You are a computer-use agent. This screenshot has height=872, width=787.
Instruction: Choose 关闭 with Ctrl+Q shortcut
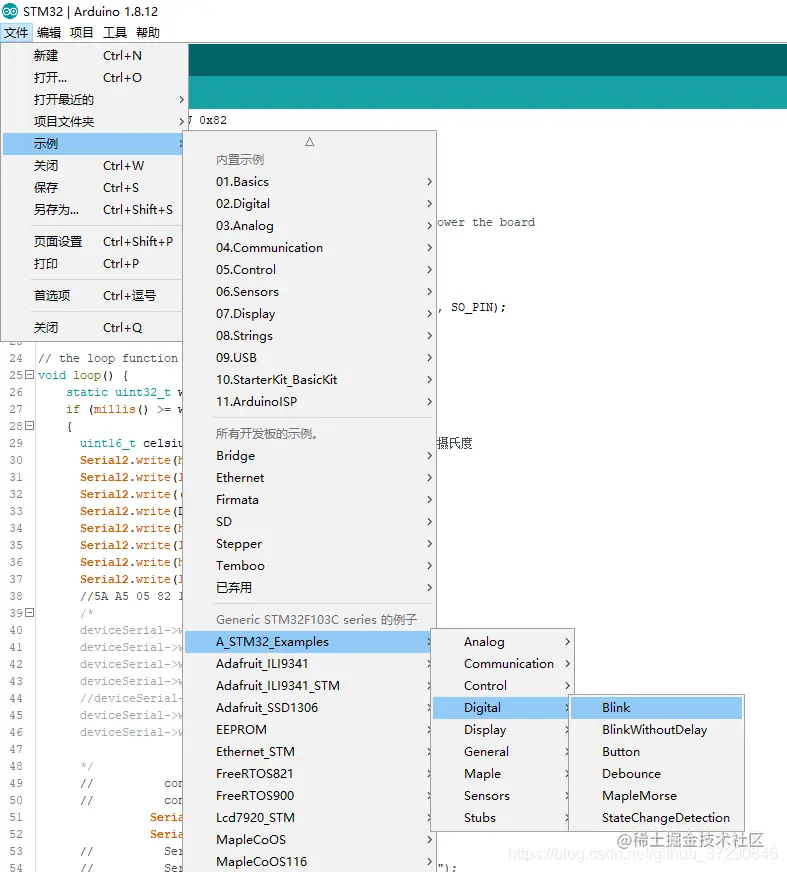point(93,328)
